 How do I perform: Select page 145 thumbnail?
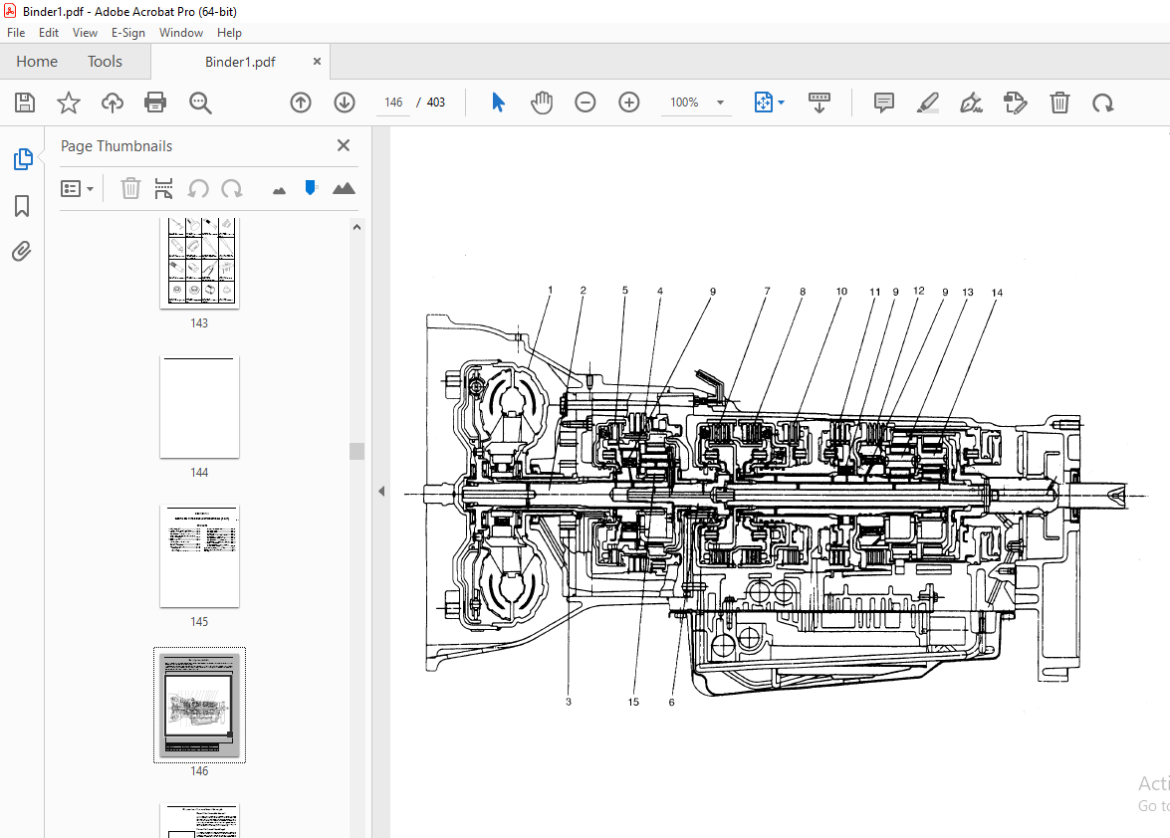(x=199, y=557)
